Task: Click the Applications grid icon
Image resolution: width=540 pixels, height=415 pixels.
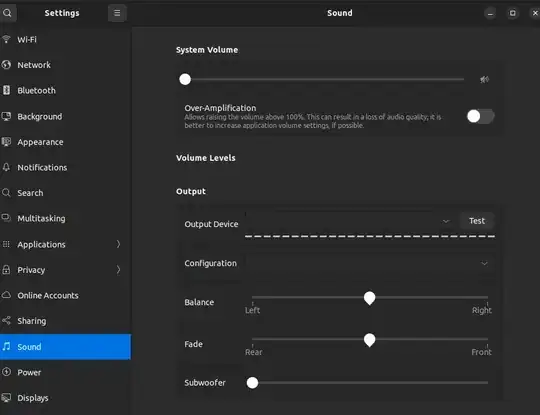Action: pos(6,244)
